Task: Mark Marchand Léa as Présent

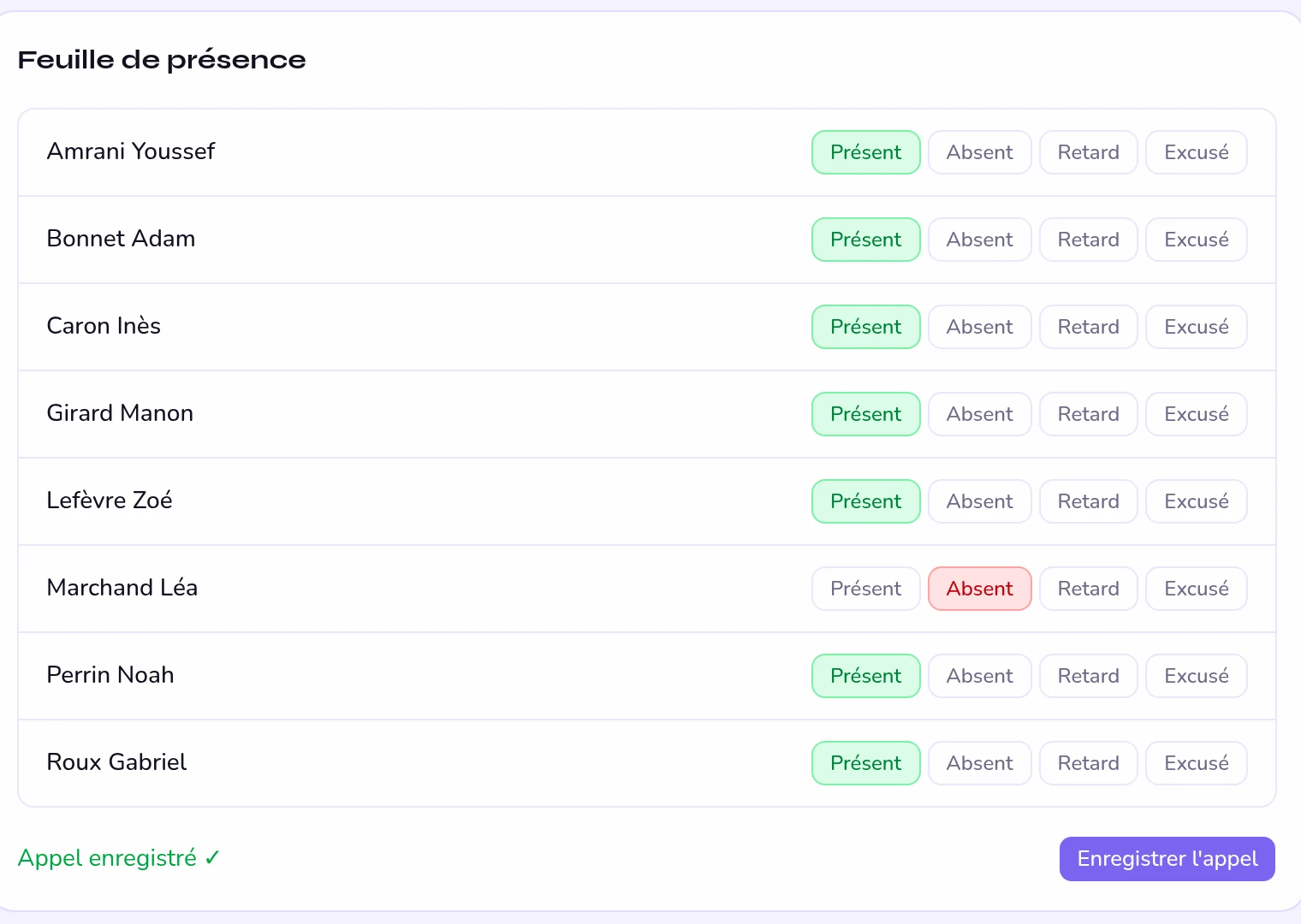Action: click(x=865, y=589)
